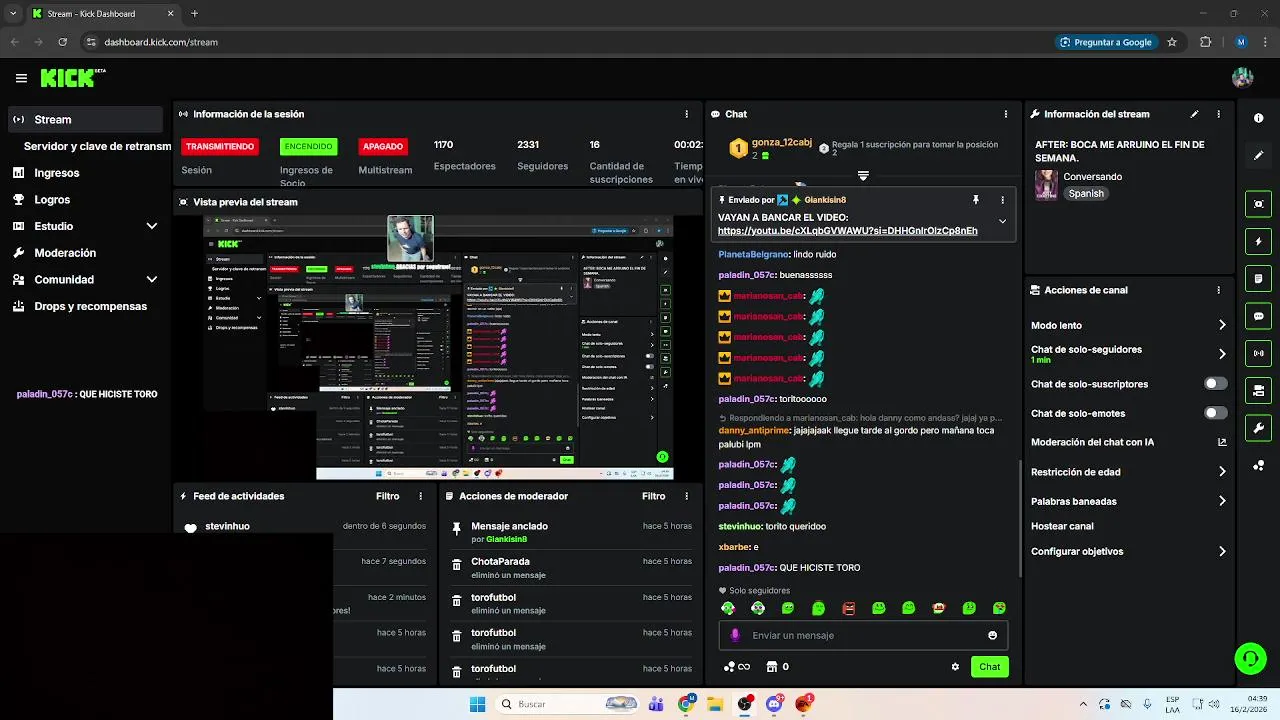Click gonza_12cabj in the leaderboard
The width and height of the screenshot is (1280, 720).
(782, 143)
